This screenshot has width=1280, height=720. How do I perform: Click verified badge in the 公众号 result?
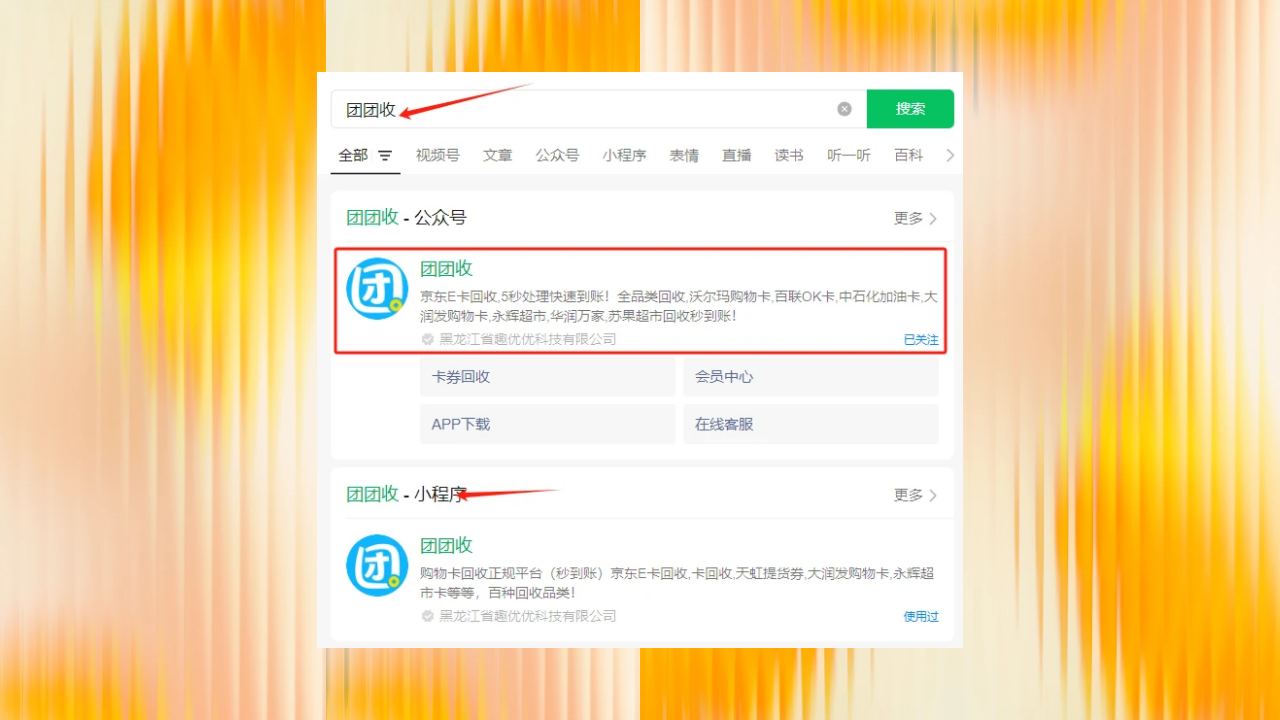point(428,339)
